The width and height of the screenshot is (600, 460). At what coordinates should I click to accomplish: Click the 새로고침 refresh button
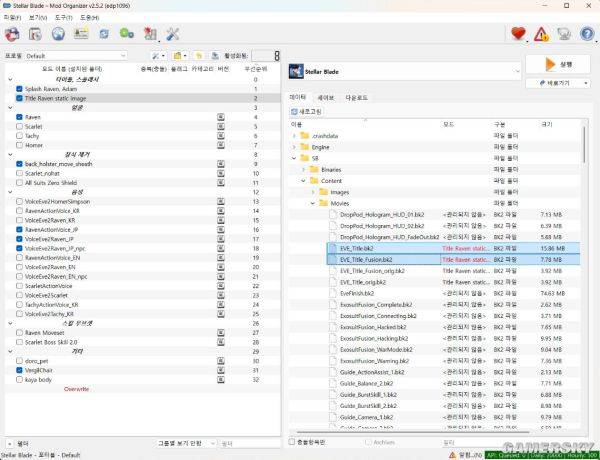point(306,111)
